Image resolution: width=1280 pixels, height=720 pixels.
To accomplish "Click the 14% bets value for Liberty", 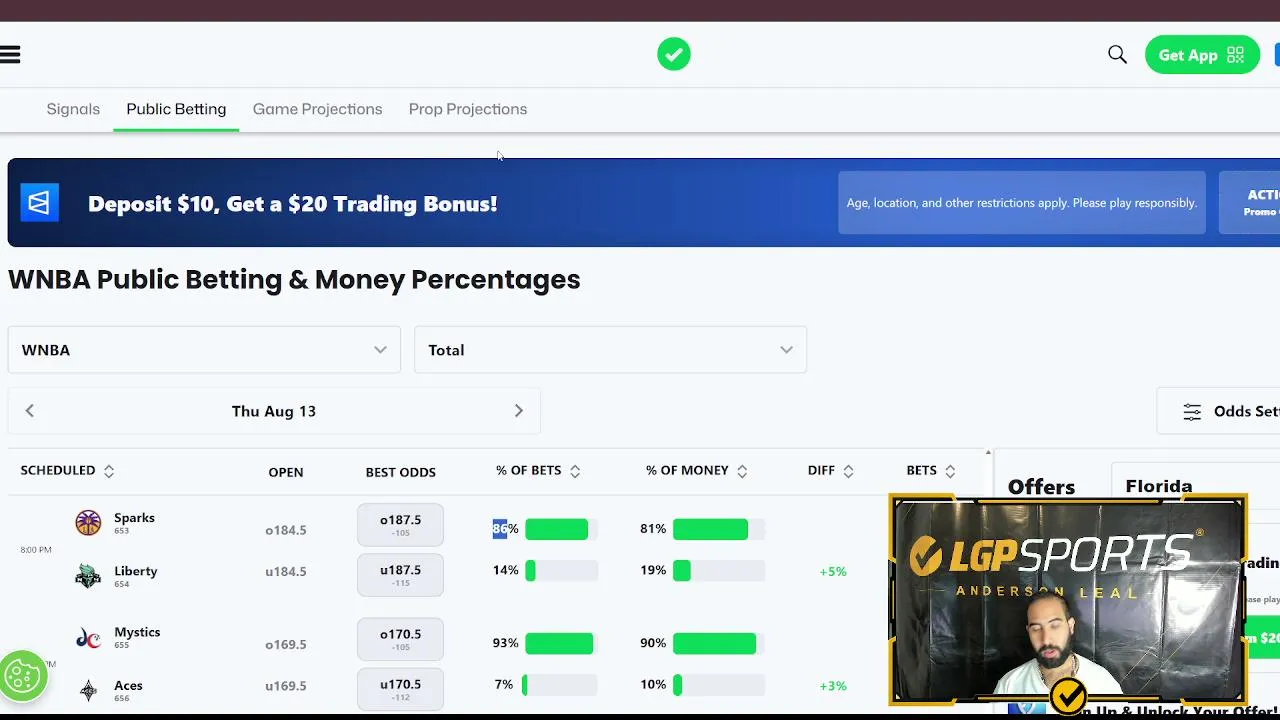I will (505, 570).
